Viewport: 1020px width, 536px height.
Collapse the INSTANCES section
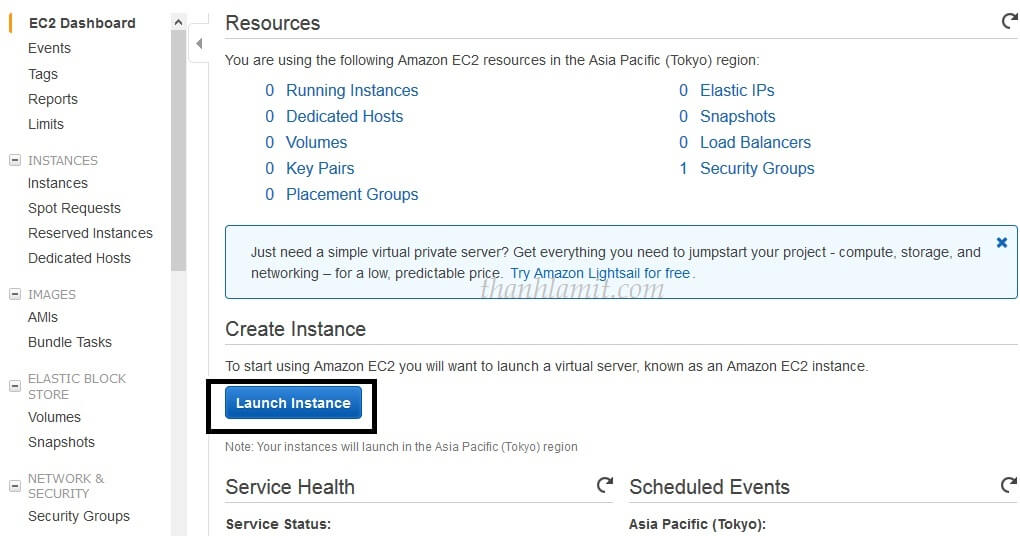[14, 160]
